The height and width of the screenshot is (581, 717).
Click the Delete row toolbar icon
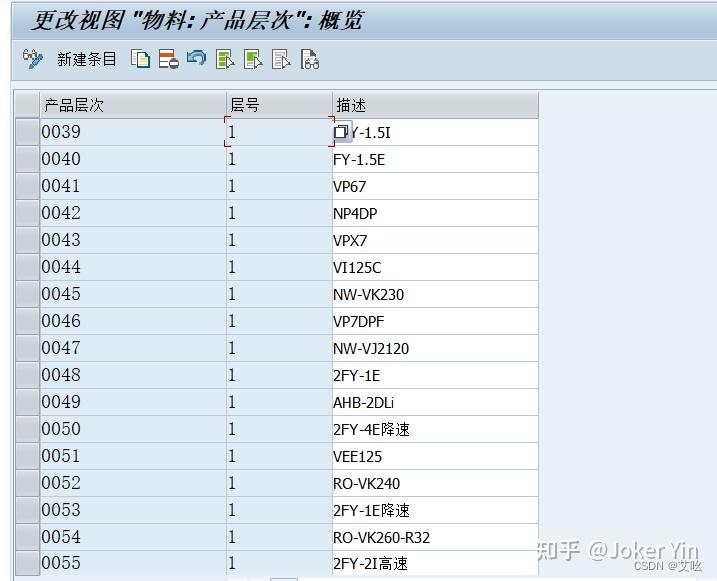tap(168, 59)
